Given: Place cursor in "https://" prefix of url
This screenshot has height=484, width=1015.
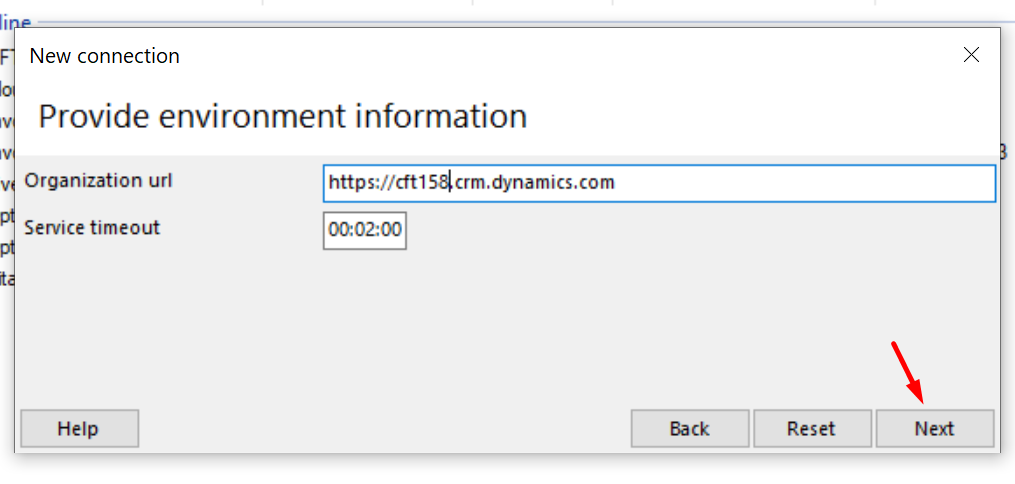Looking at the screenshot, I should tap(358, 182).
